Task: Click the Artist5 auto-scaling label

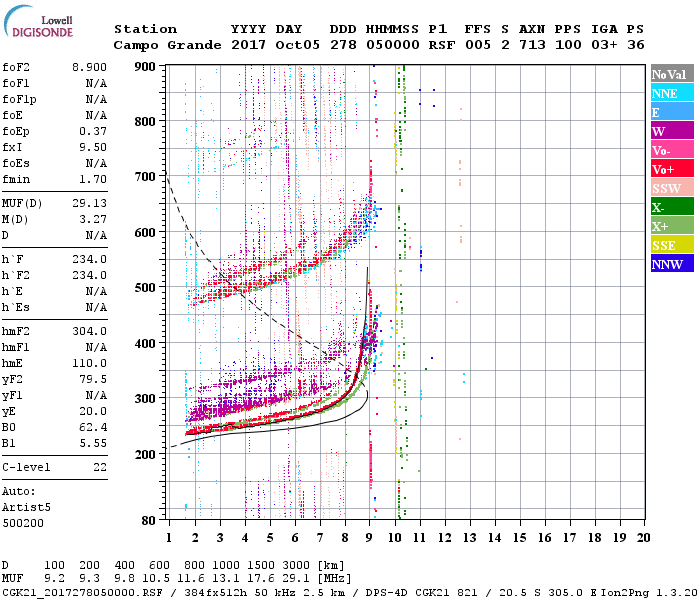Action: [26, 508]
